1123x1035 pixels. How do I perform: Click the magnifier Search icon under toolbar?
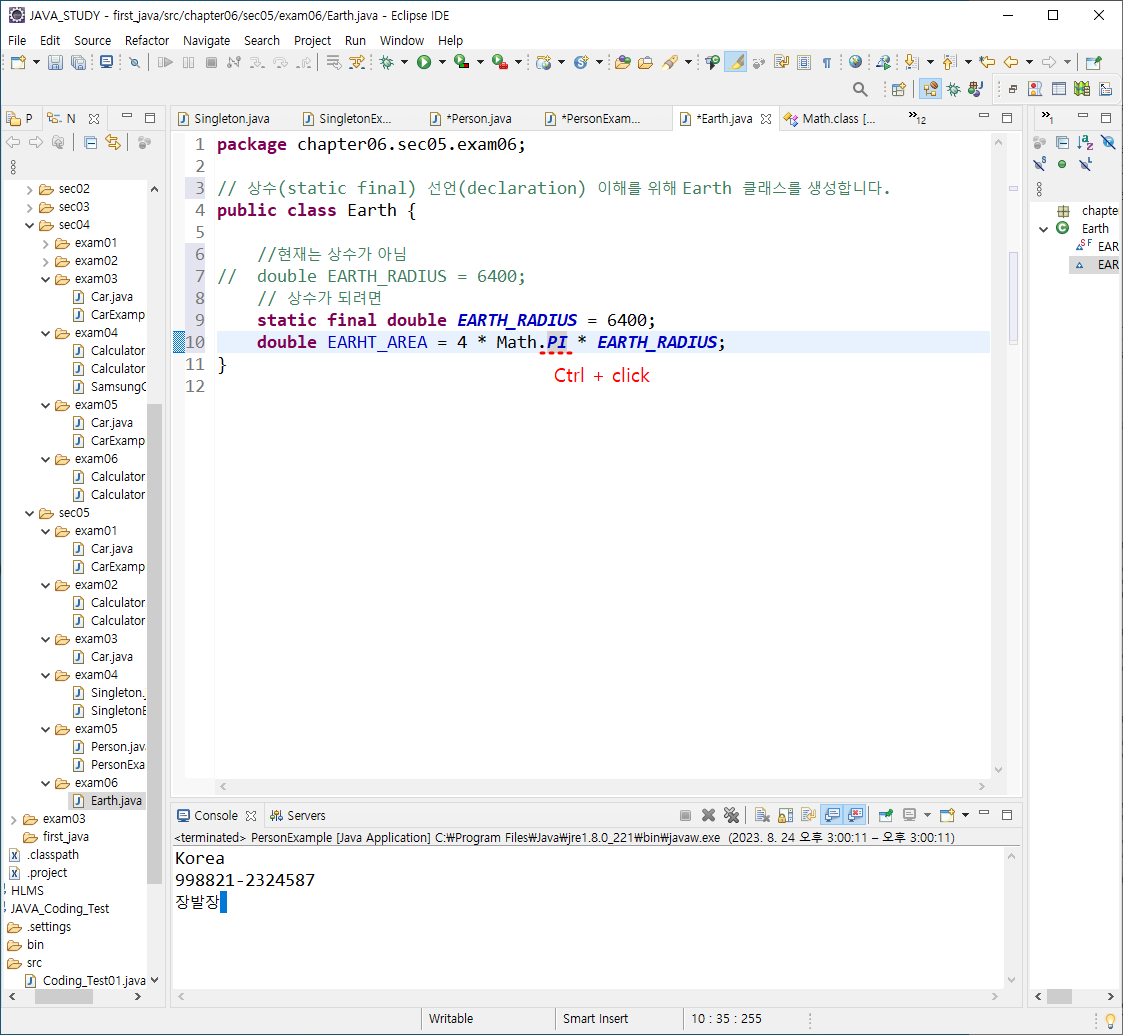click(x=860, y=90)
